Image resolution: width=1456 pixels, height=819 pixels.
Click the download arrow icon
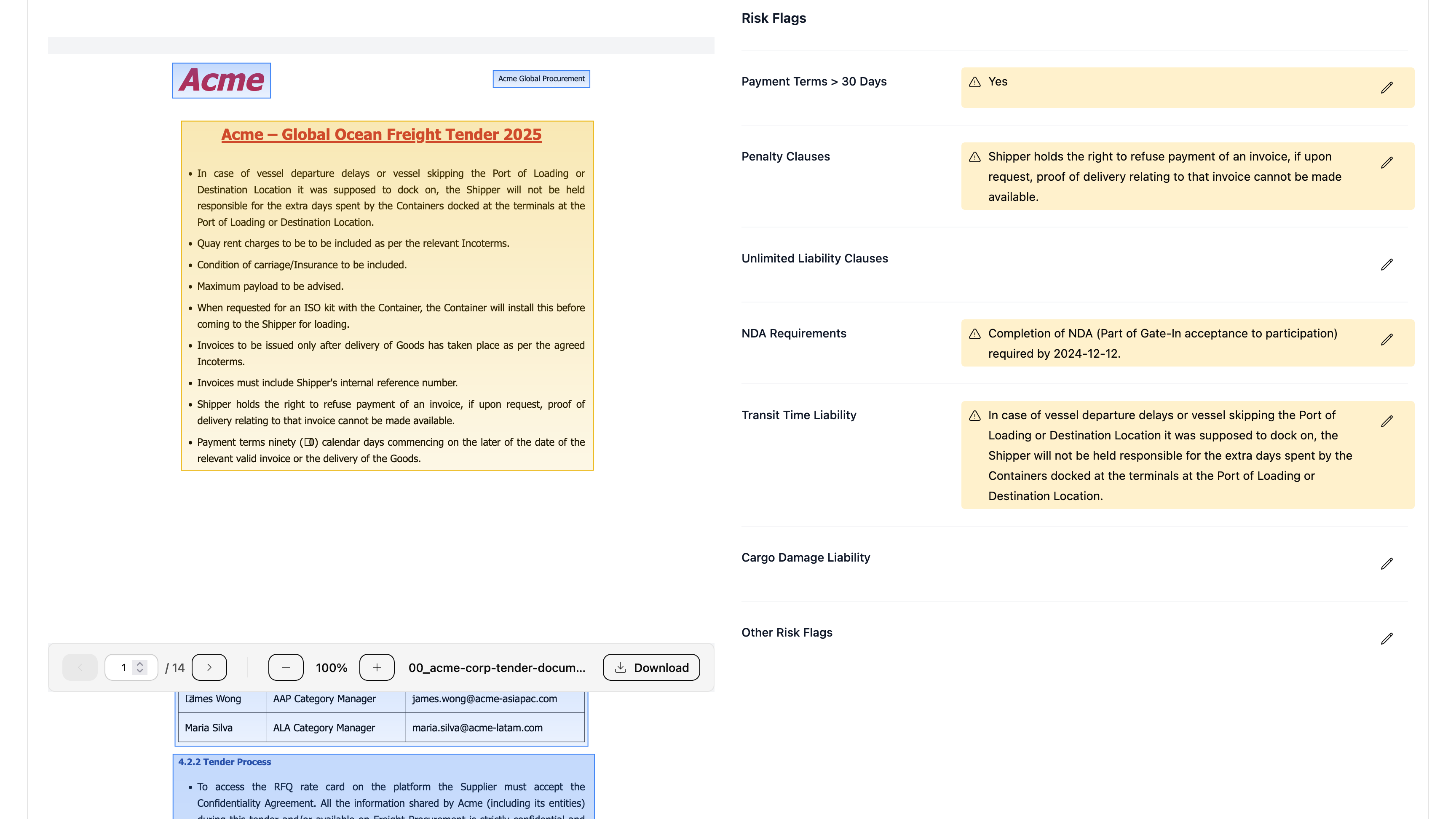tap(620, 667)
